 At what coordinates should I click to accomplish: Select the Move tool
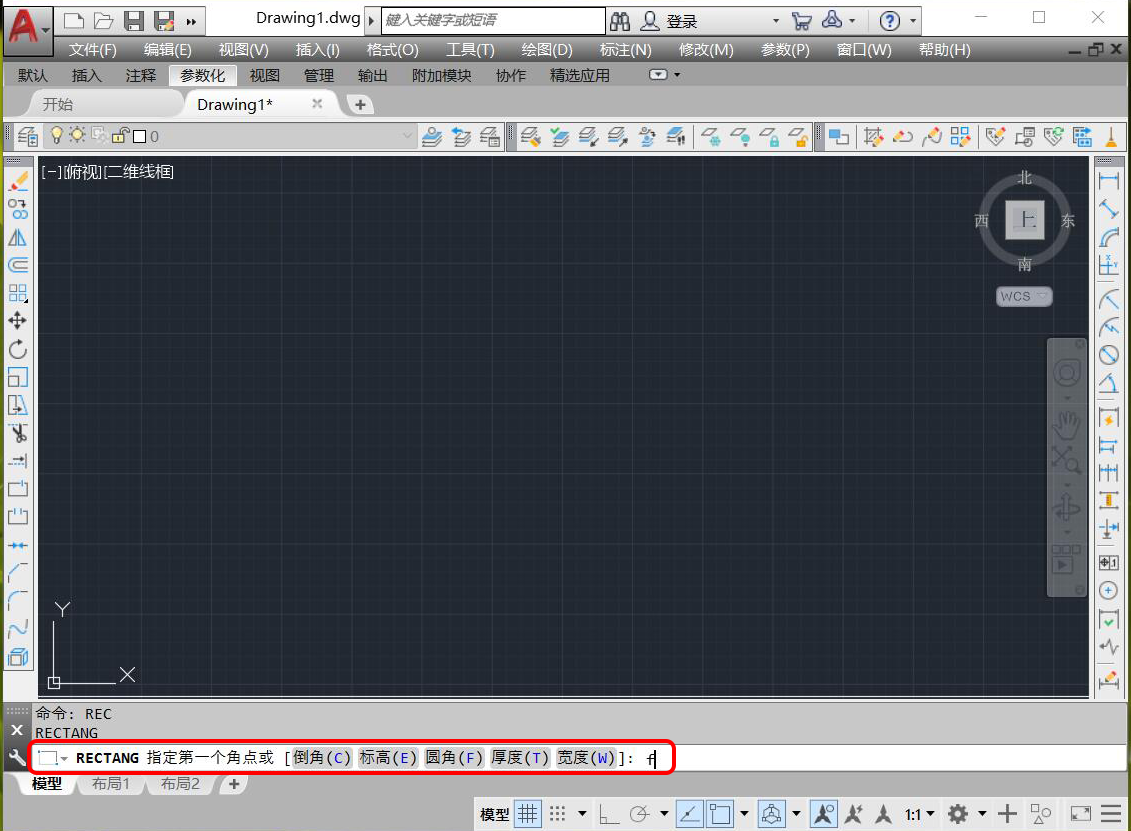(x=18, y=320)
